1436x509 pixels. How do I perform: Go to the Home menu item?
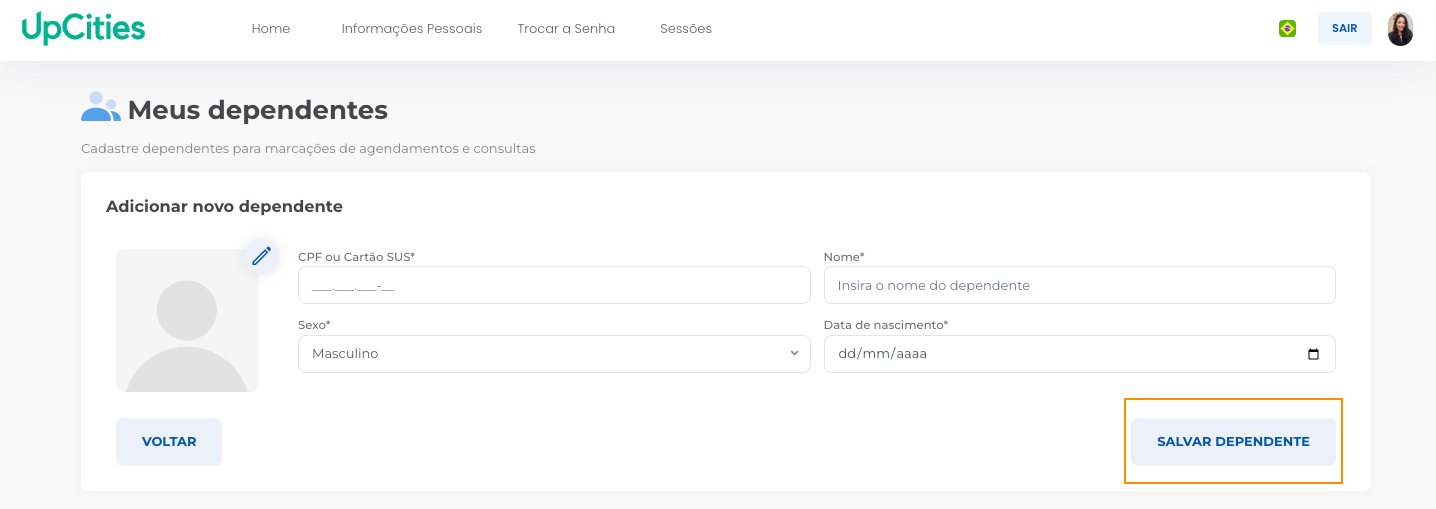pos(271,29)
